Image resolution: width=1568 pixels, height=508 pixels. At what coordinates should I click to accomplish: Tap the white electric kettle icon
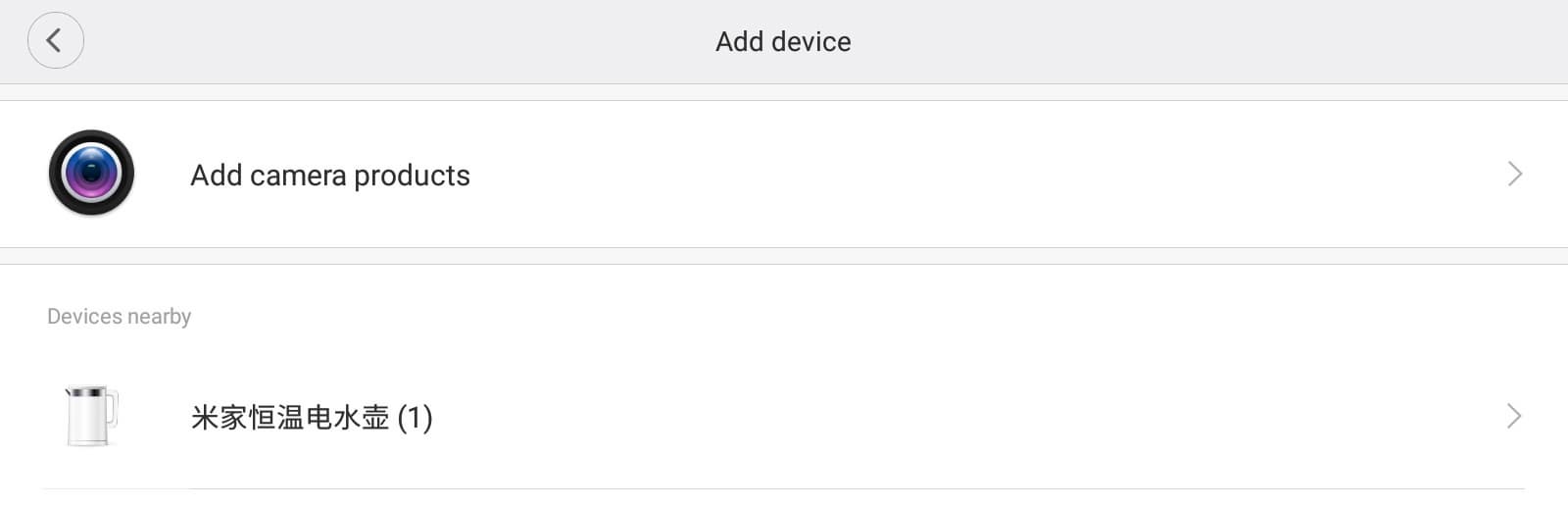coord(92,417)
